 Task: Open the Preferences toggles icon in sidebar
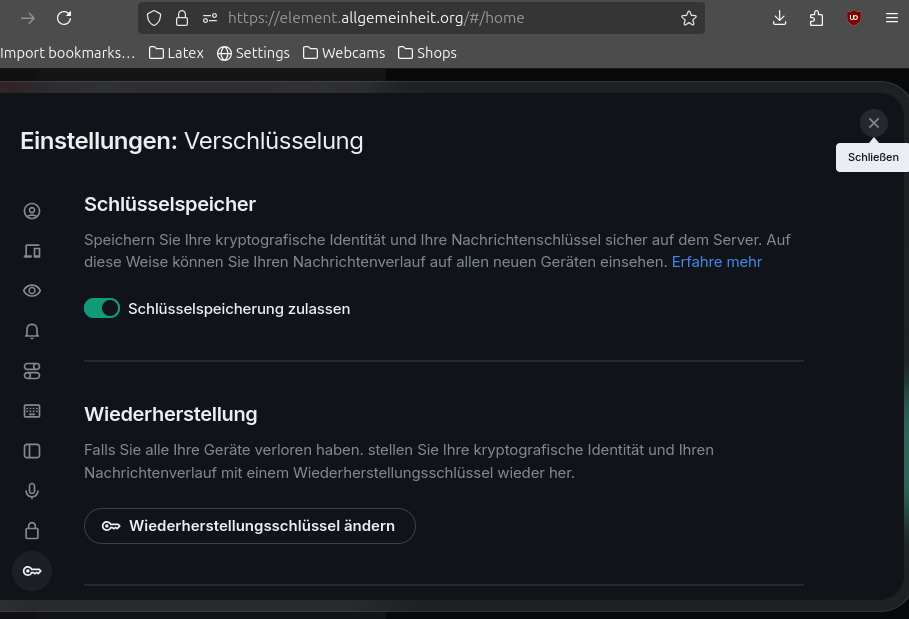(32, 371)
